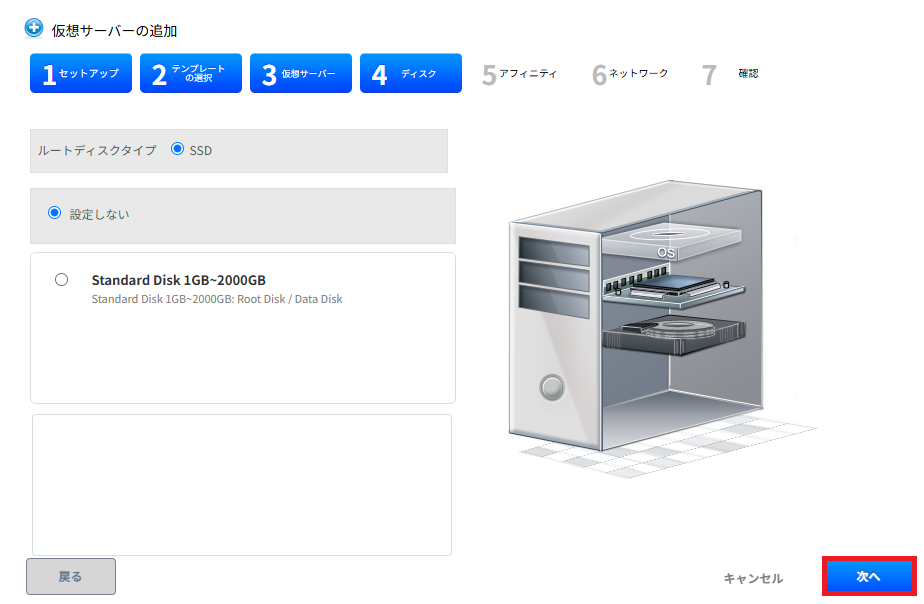Jump to step 7 確認
924x604 pixels.
[730, 74]
